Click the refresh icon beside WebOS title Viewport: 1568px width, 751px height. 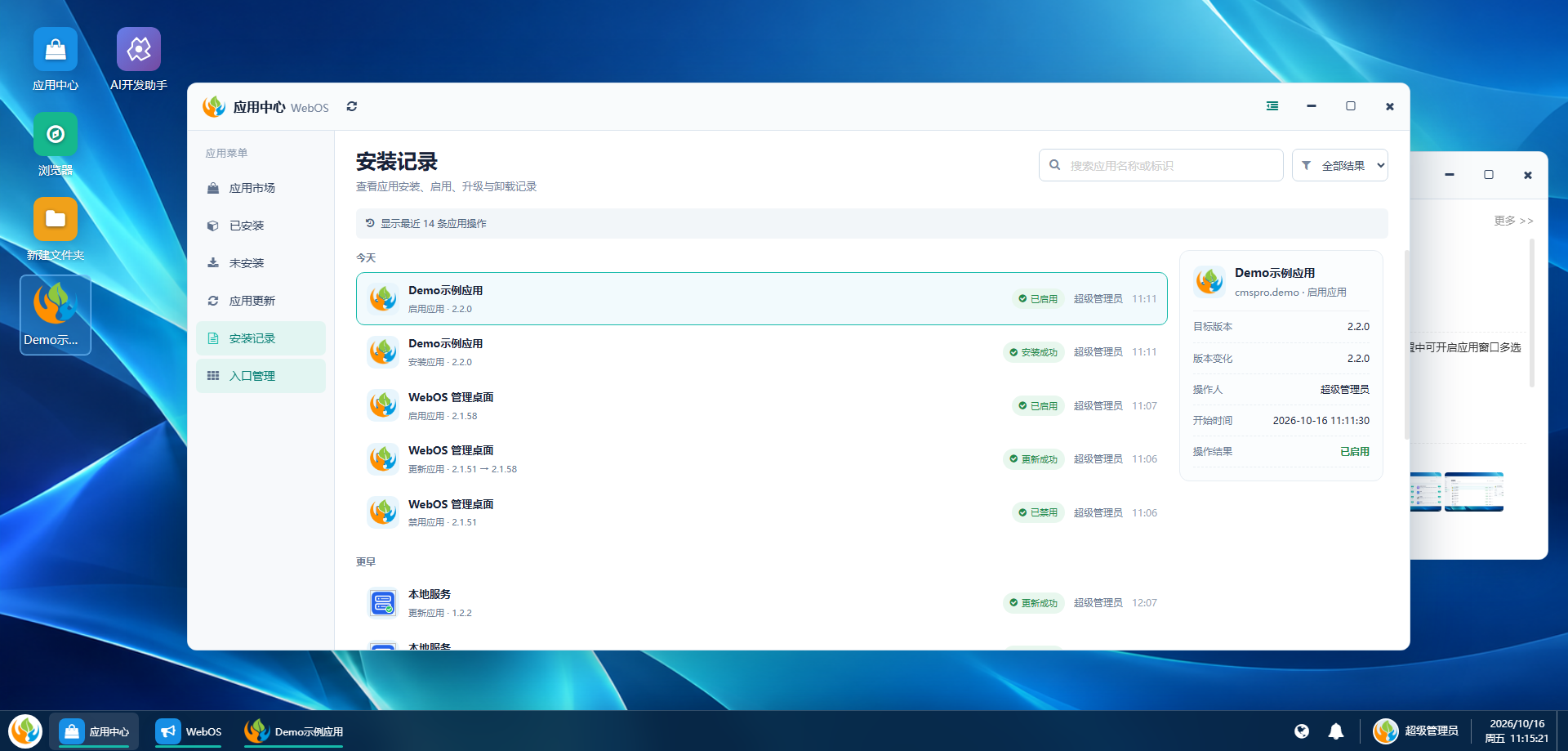click(352, 106)
